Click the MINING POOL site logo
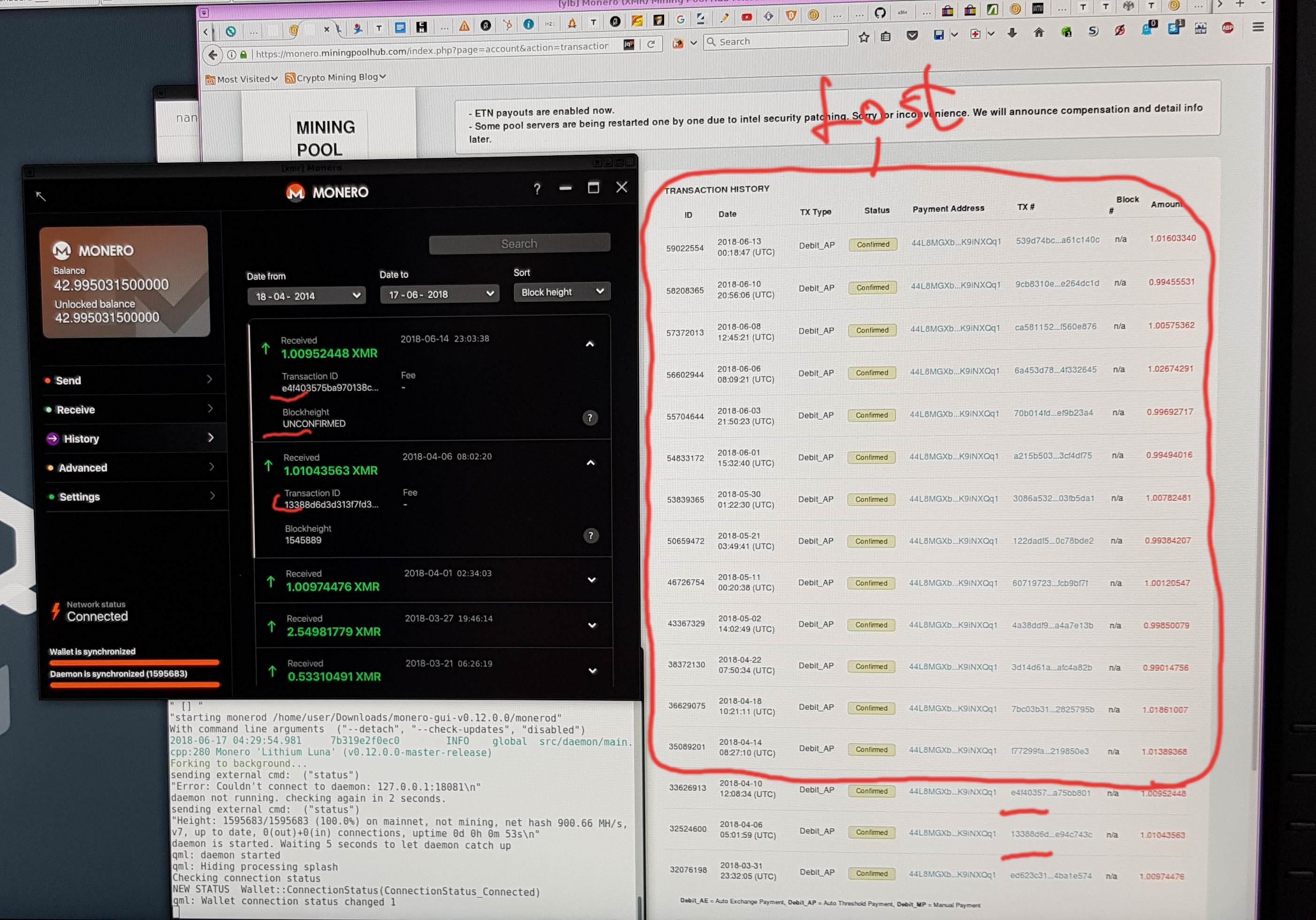The width and height of the screenshot is (1316, 920). click(326, 138)
